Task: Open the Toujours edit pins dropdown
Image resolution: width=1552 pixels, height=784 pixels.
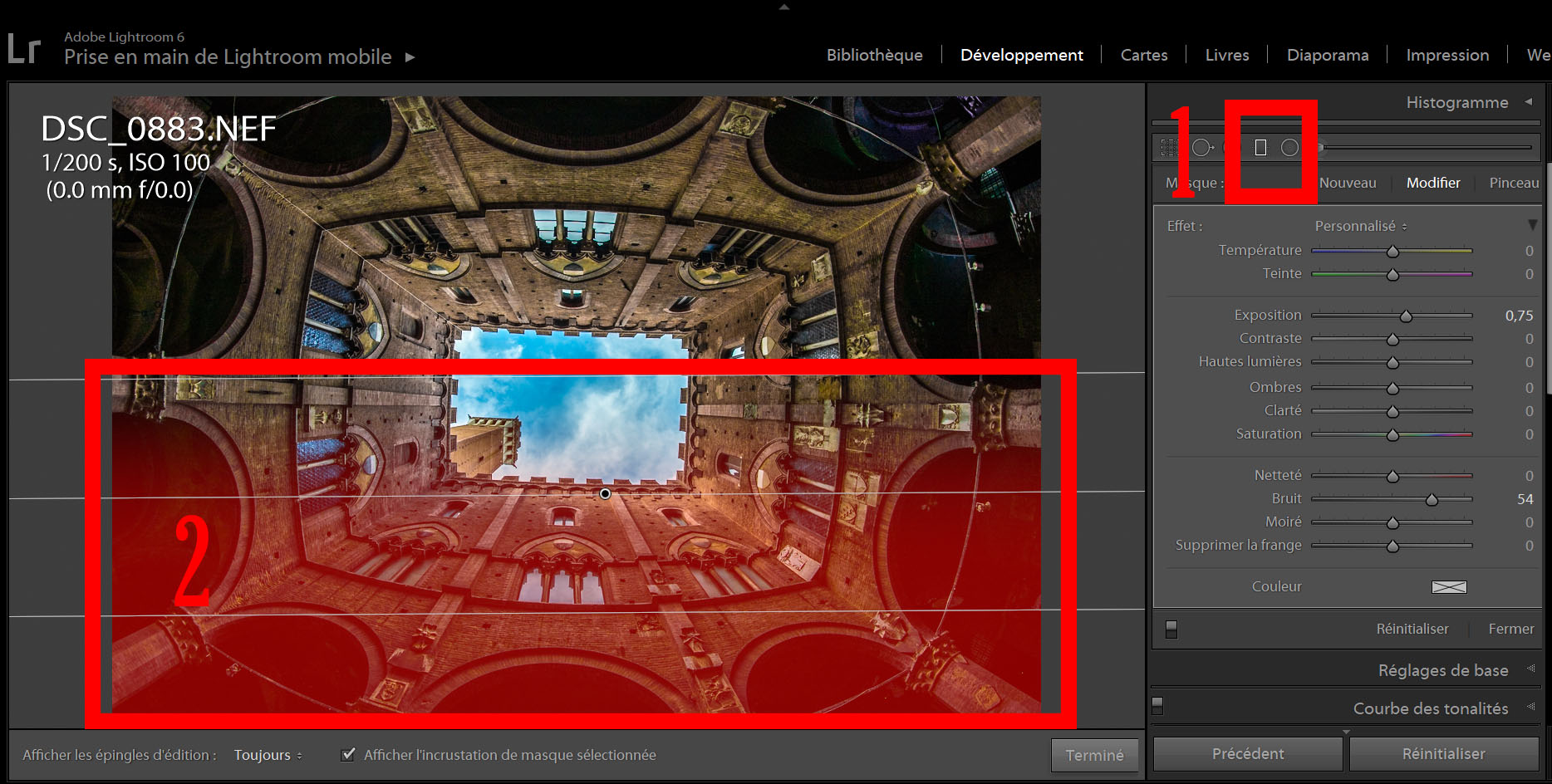Action: (x=268, y=755)
